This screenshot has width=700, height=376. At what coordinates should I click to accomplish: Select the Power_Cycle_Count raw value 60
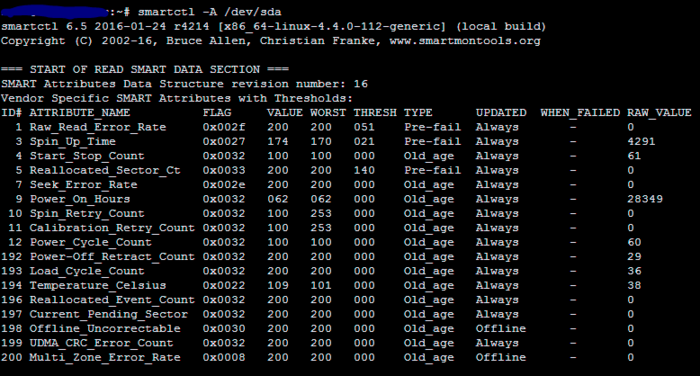click(634, 242)
